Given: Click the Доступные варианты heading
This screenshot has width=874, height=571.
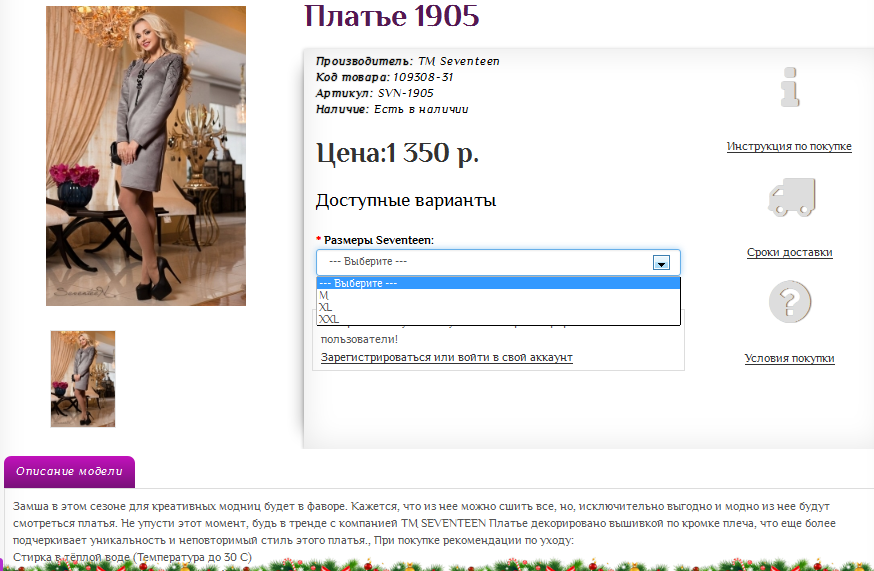Looking at the screenshot, I should [406, 200].
